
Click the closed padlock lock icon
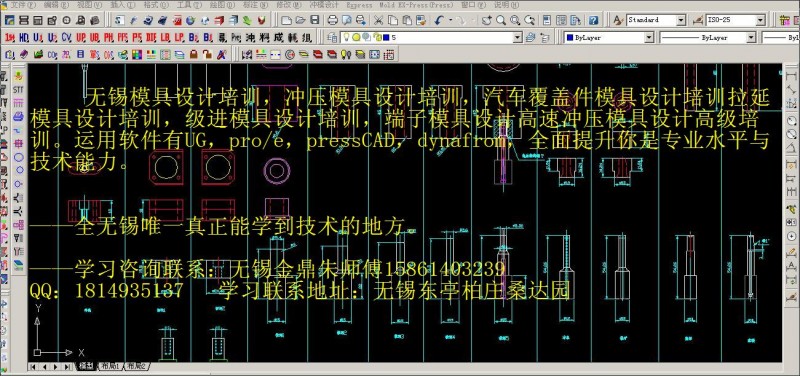click(194, 54)
